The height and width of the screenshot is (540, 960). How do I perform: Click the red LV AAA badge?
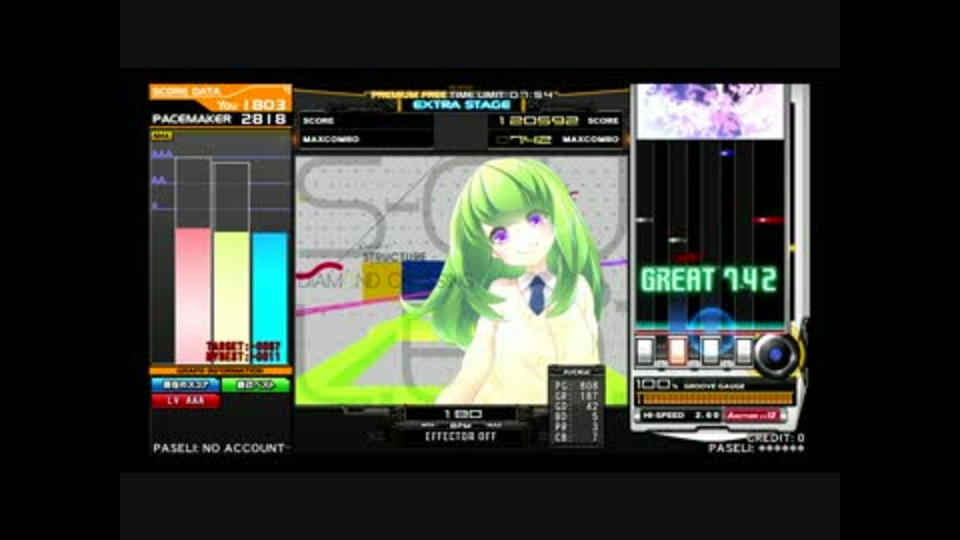tap(185, 400)
